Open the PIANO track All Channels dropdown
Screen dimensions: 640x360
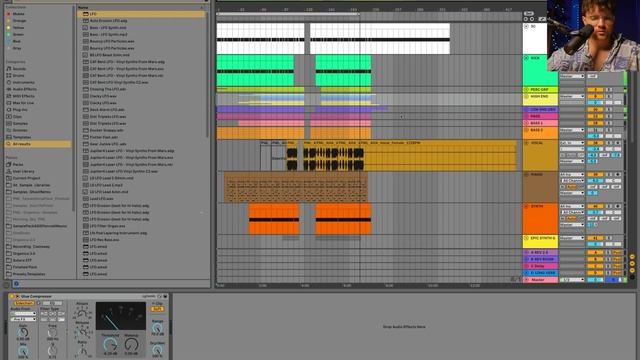click(573, 180)
